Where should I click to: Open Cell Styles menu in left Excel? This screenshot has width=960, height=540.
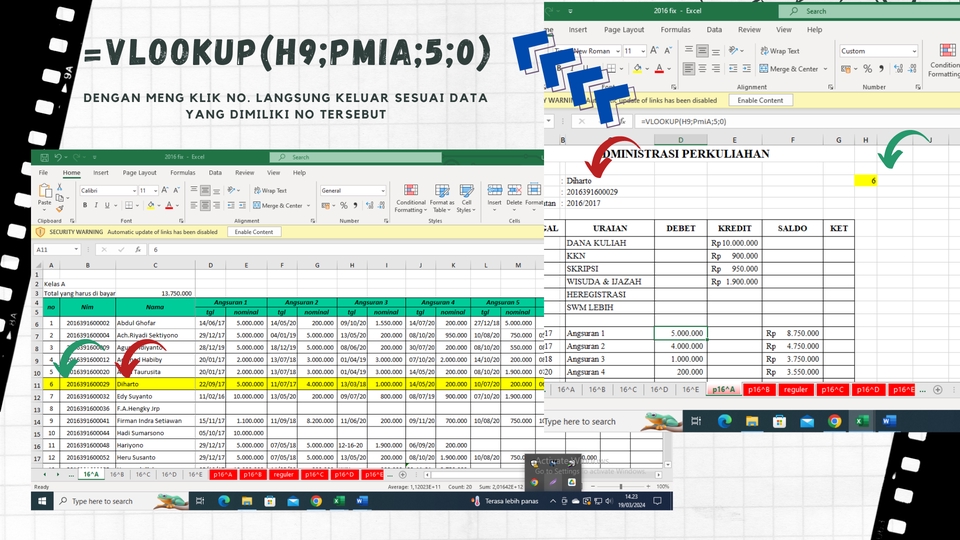[x=467, y=198]
